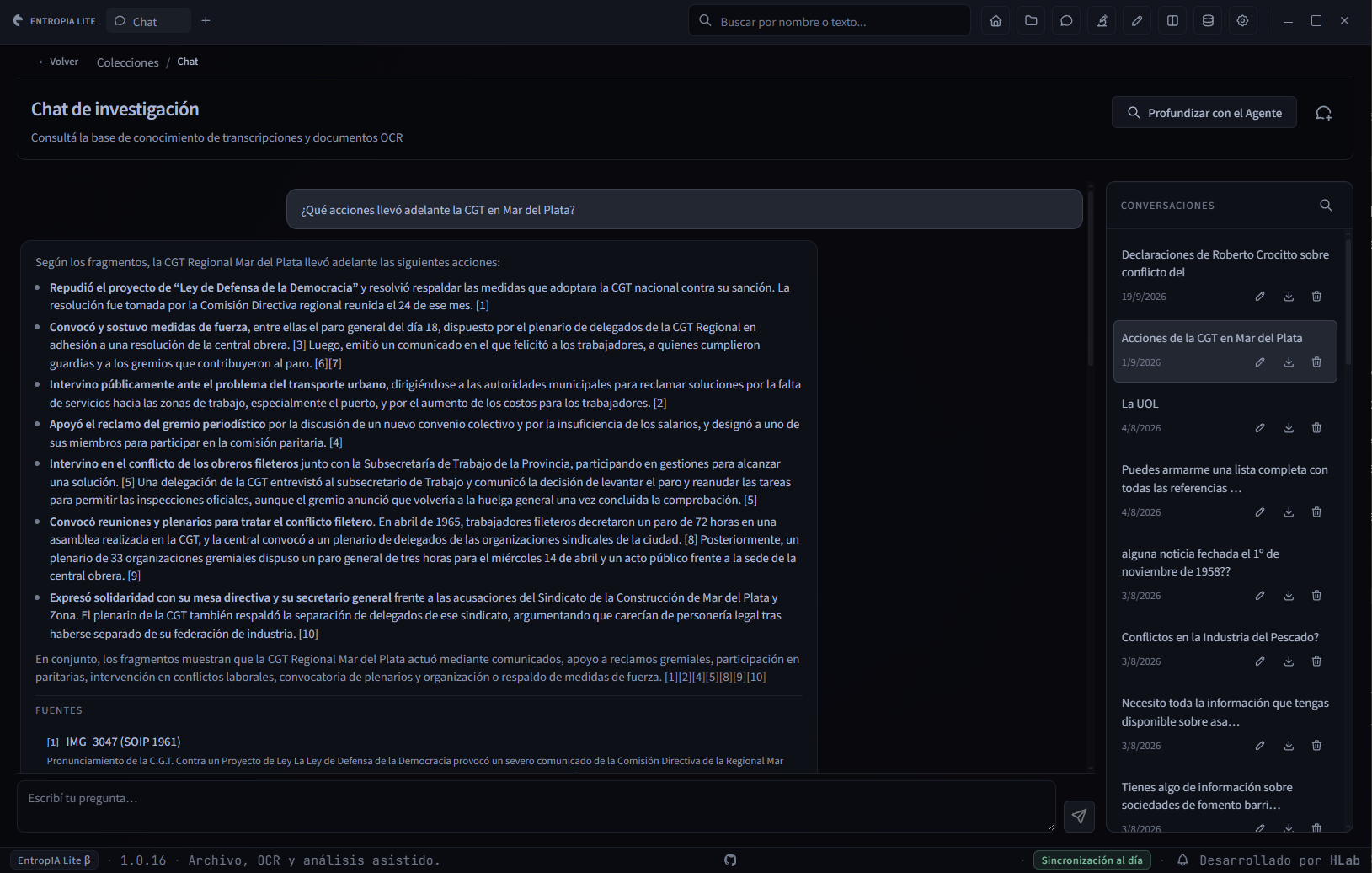Click the pencil editor icon in top toolbar
Screen dimensions: 1372x873
[1137, 21]
